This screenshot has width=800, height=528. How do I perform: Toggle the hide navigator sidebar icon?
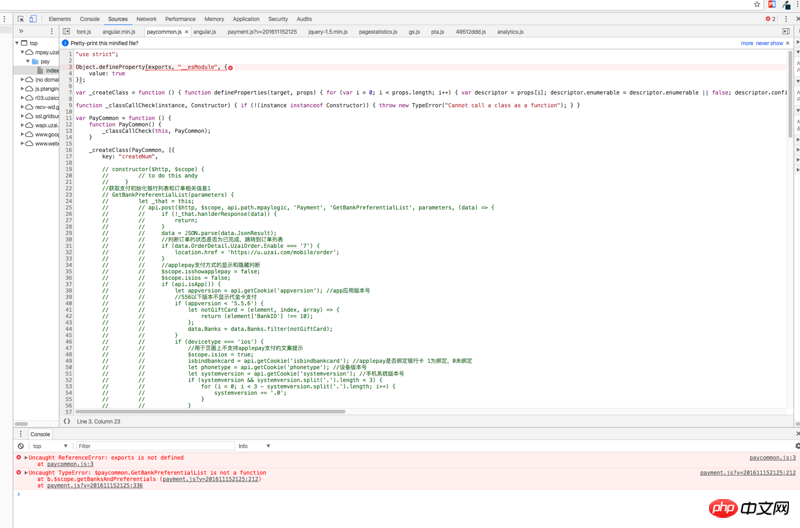66,32
